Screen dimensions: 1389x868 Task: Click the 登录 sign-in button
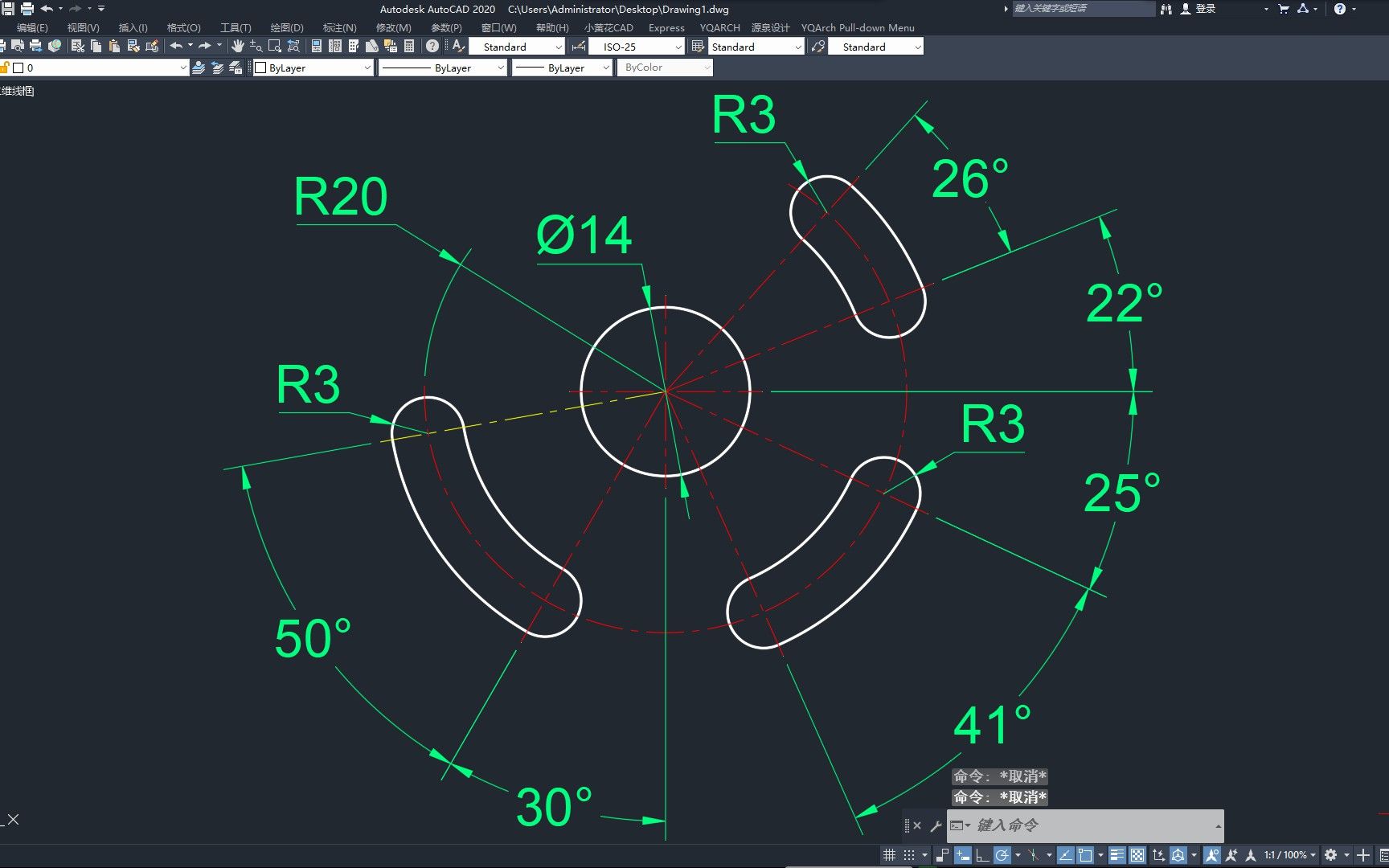click(1198, 9)
